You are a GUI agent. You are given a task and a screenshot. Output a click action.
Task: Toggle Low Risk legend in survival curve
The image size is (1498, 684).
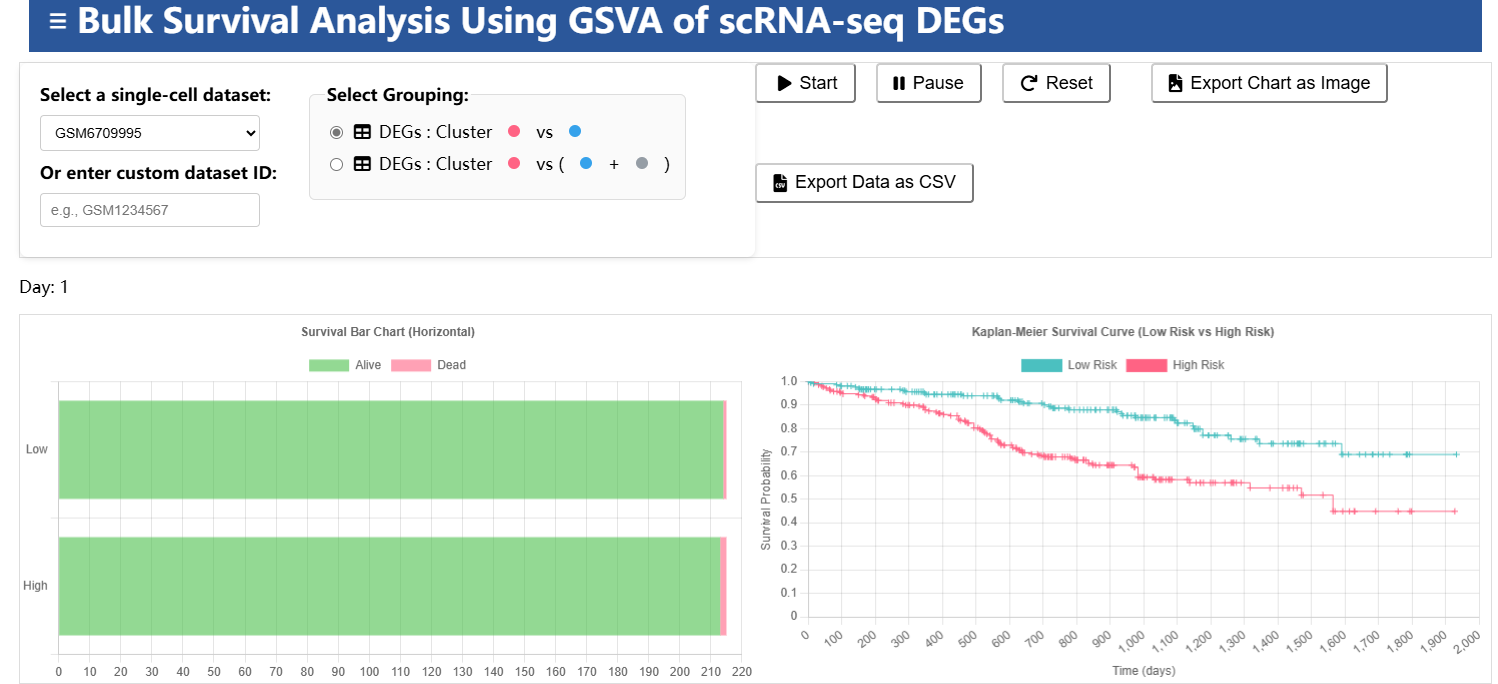pos(1040,365)
